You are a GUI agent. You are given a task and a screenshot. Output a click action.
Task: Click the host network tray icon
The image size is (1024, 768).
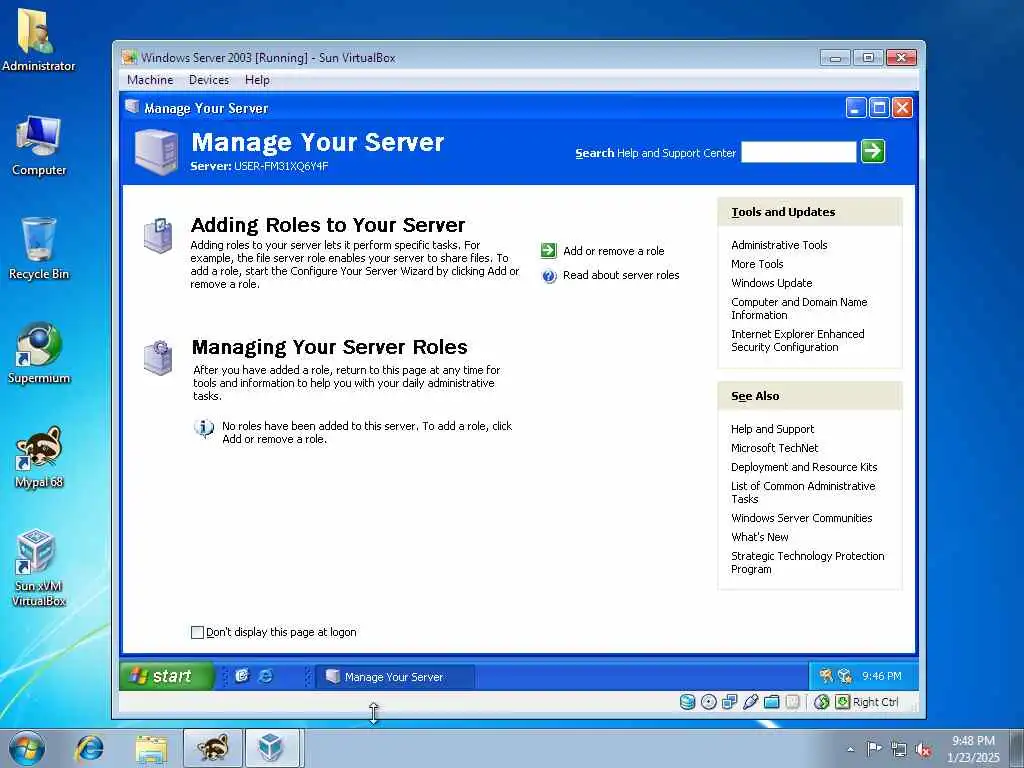point(899,749)
